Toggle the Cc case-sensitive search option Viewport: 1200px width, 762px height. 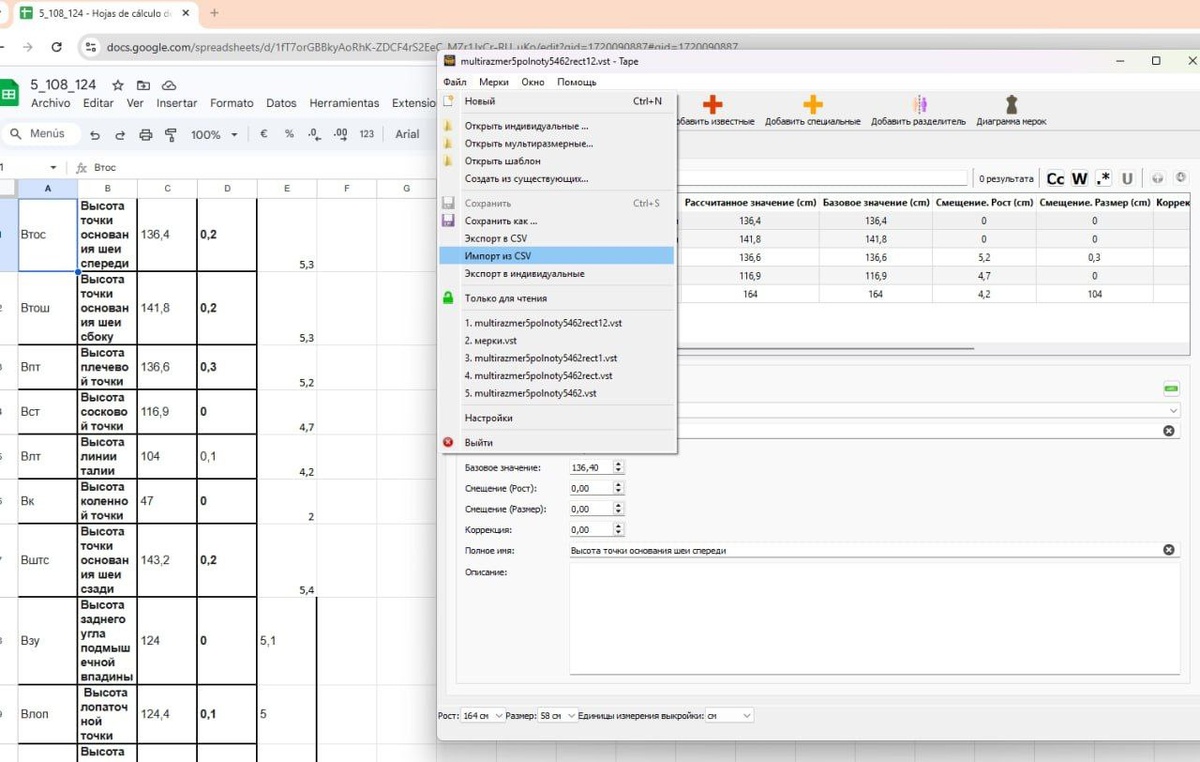coord(1055,179)
